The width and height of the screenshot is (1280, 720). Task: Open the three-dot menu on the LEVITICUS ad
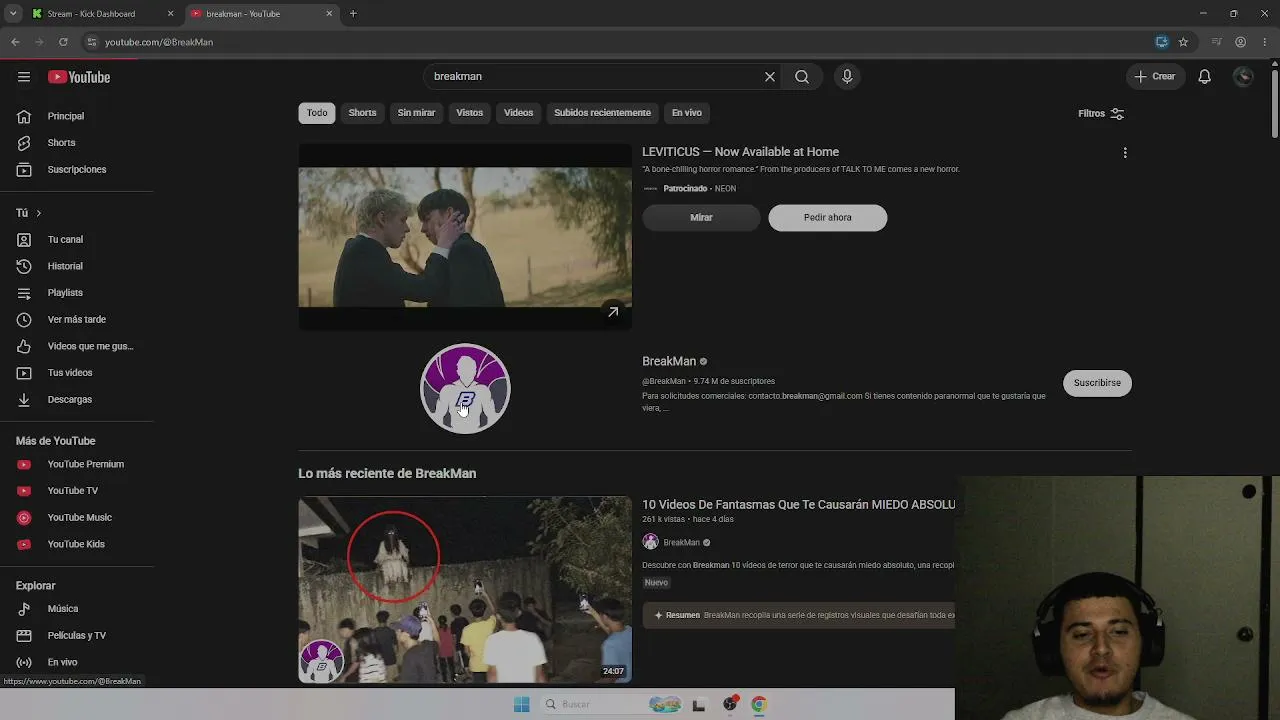(1125, 153)
